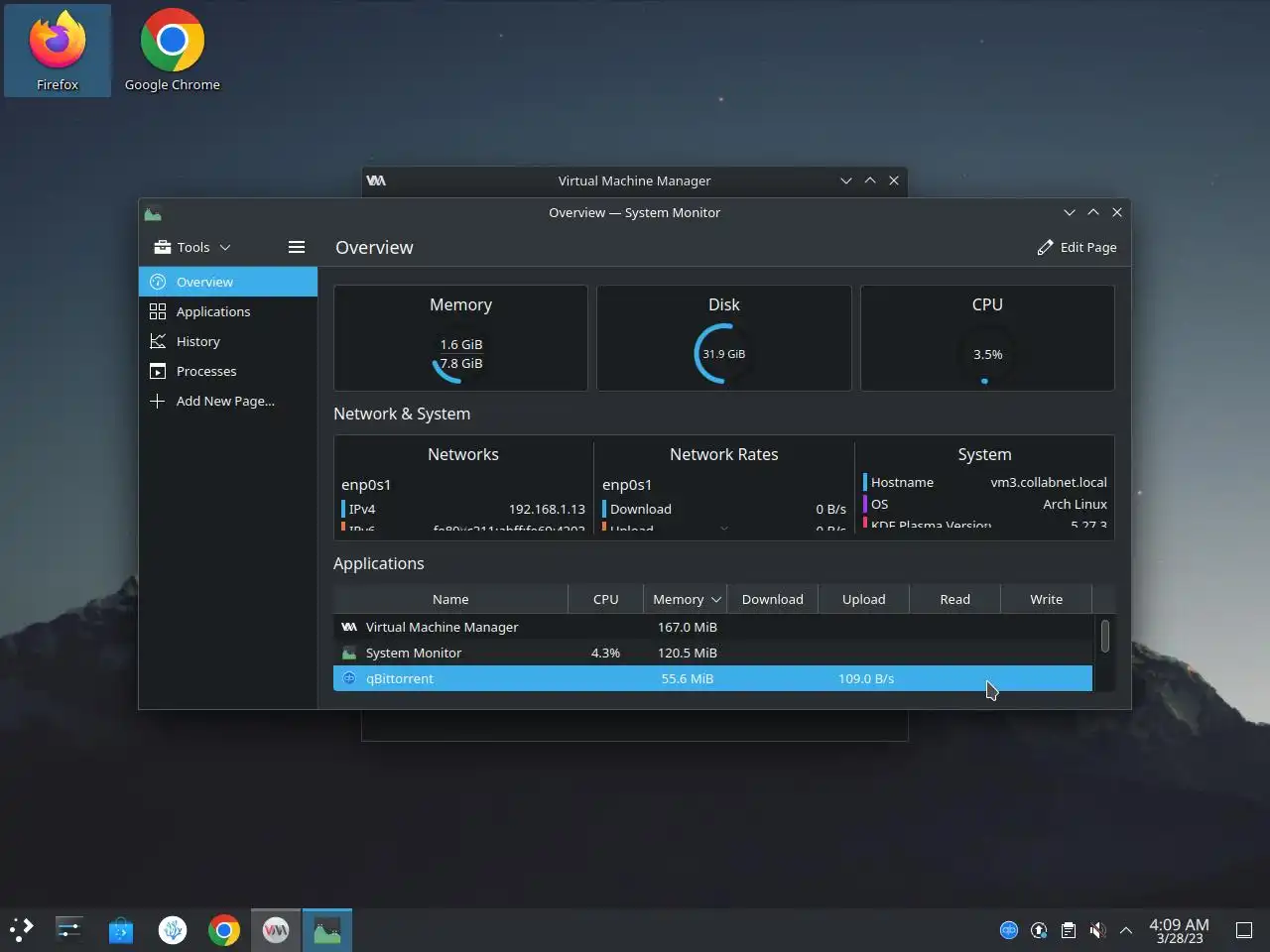
Task: Click the Edit Page button
Action: pos(1077,247)
